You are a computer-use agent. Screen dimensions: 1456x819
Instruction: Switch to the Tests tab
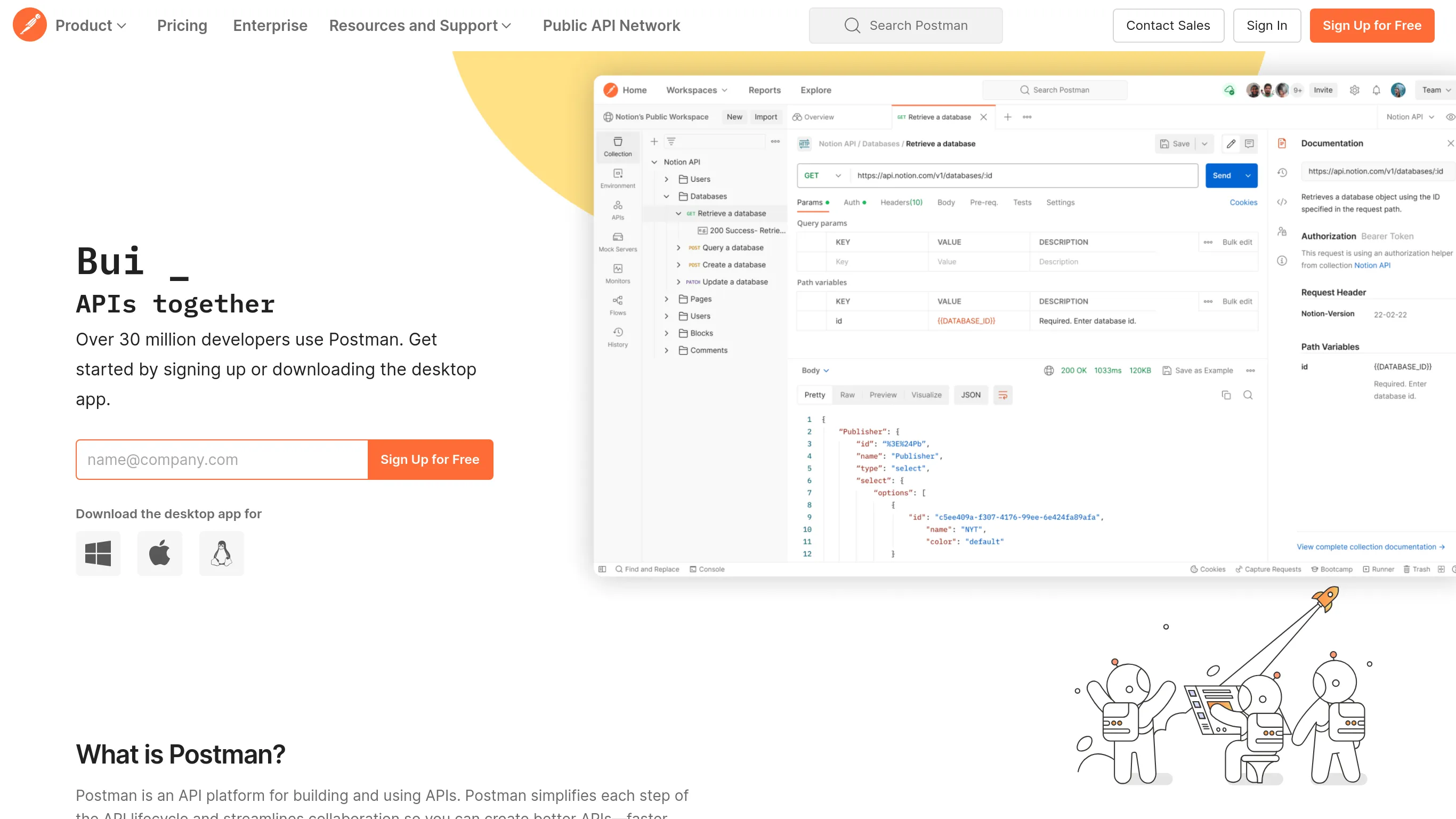pos(1022,203)
